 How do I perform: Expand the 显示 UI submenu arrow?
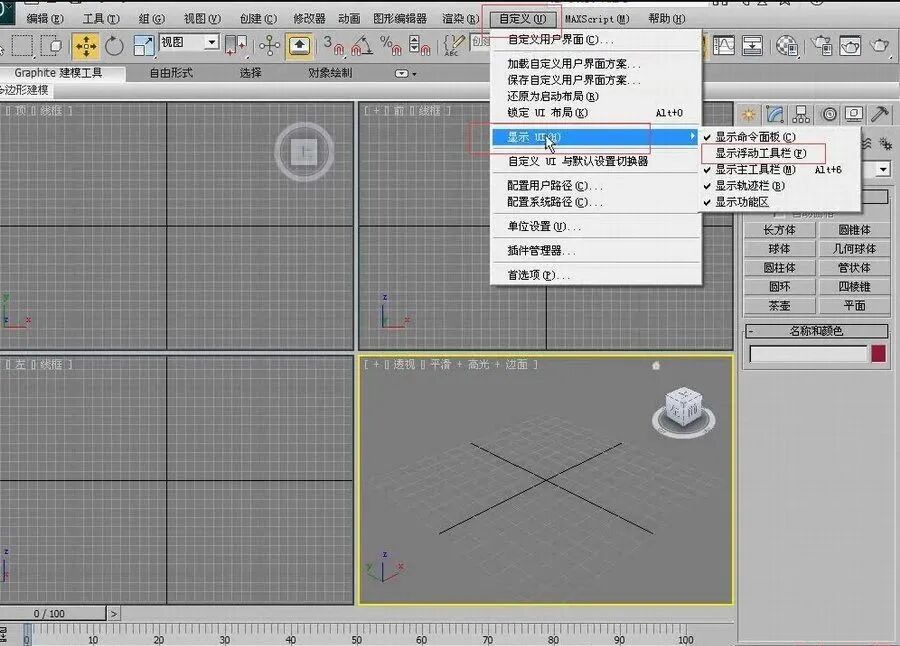click(692, 136)
